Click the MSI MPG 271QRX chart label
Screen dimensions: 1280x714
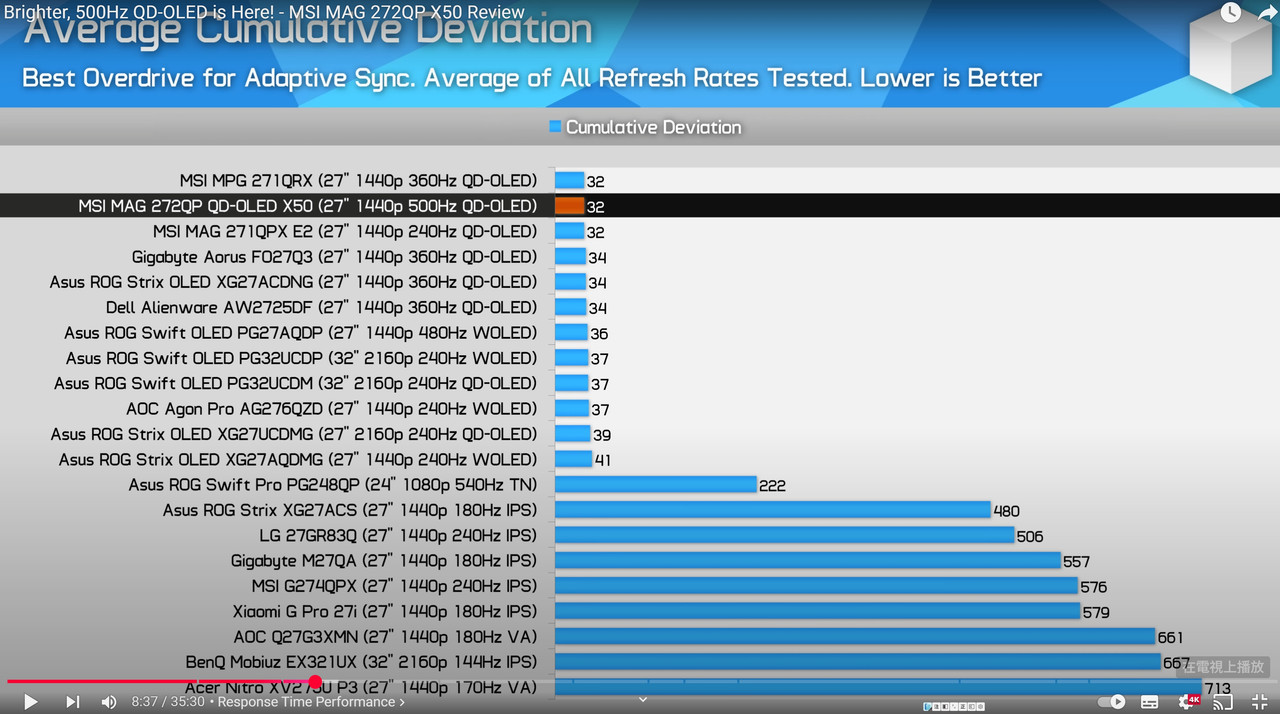point(358,181)
